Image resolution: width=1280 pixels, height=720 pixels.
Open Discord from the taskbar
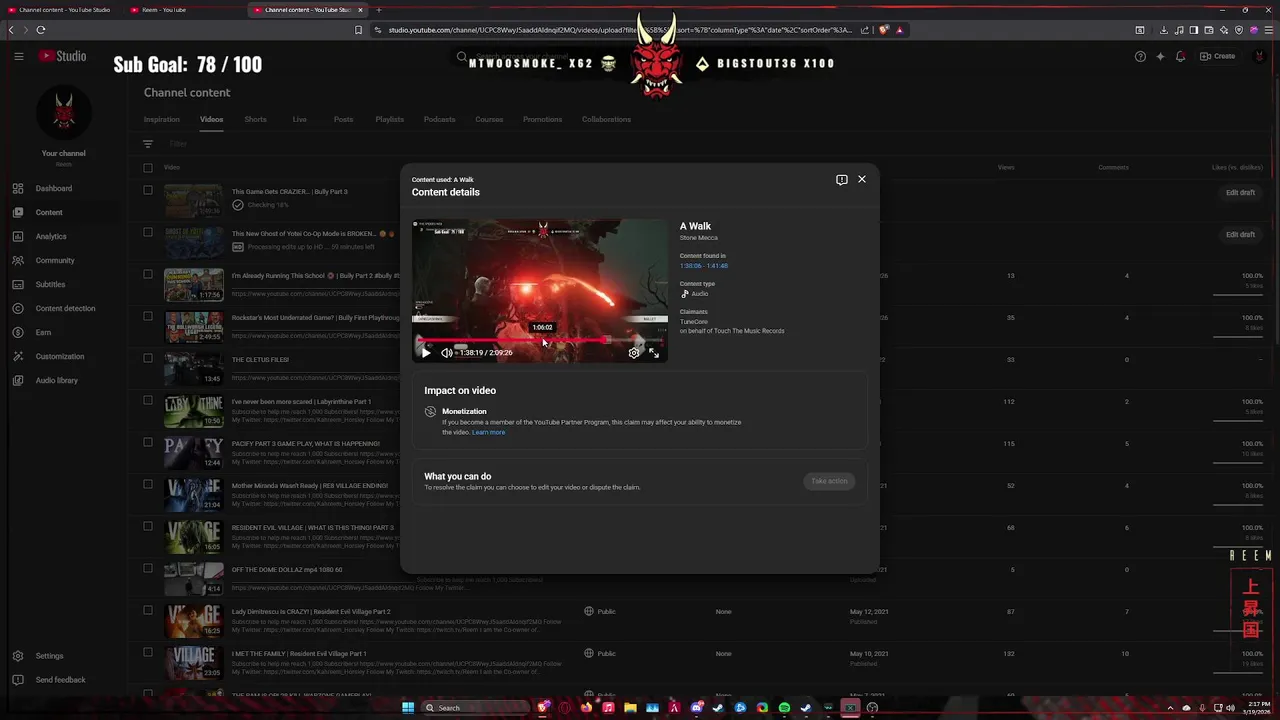click(696, 708)
